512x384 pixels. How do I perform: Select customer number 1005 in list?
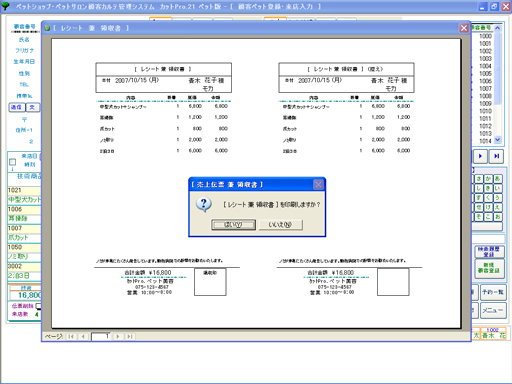(485, 73)
